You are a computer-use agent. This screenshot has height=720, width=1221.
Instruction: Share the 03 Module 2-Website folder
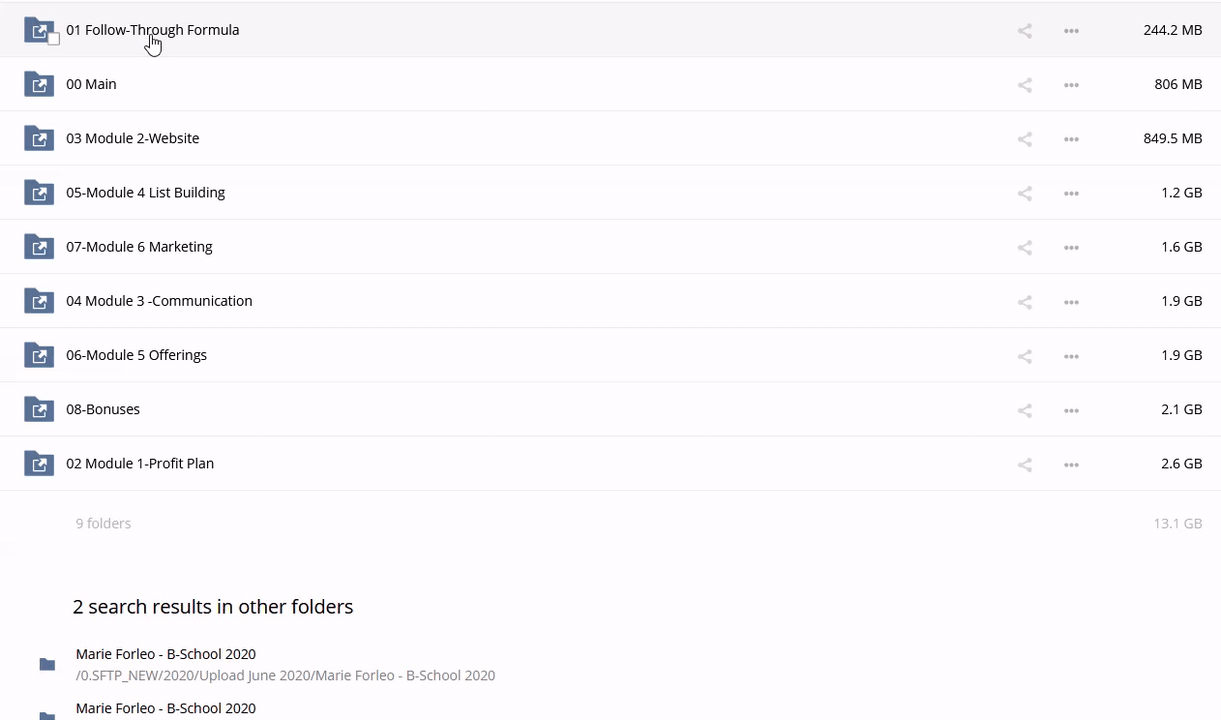point(1024,139)
